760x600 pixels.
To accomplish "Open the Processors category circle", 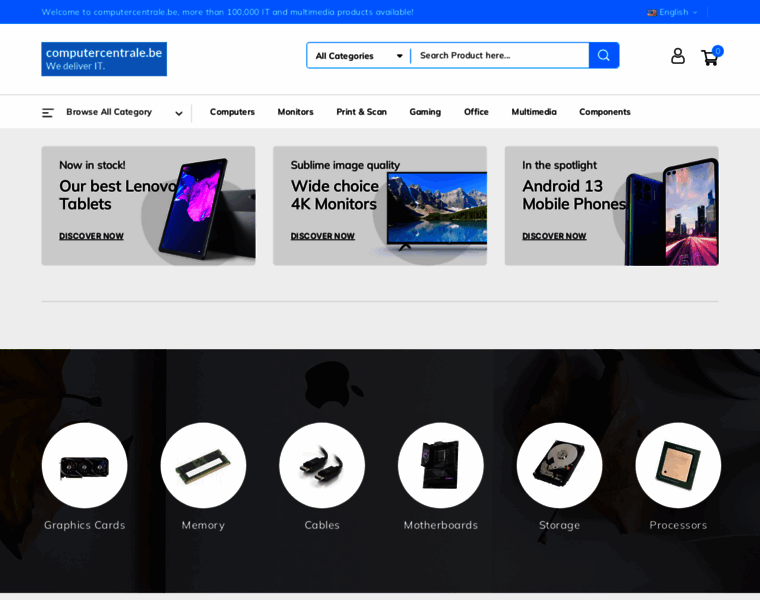I will pos(678,465).
